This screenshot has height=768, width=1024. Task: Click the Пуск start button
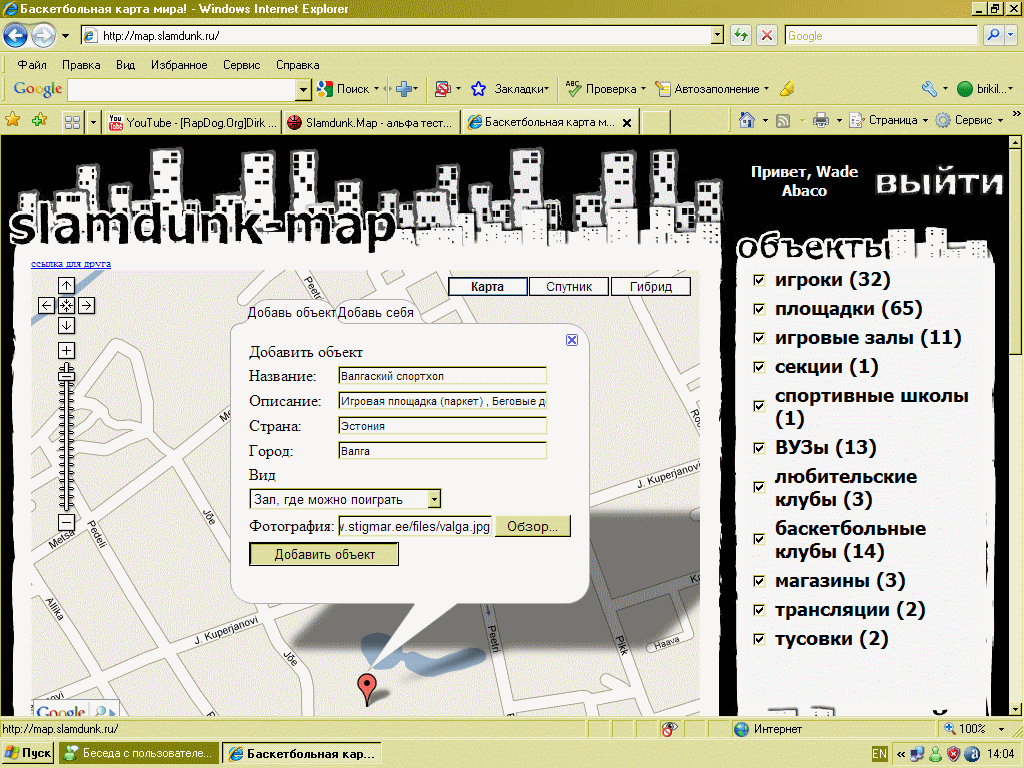[x=27, y=753]
